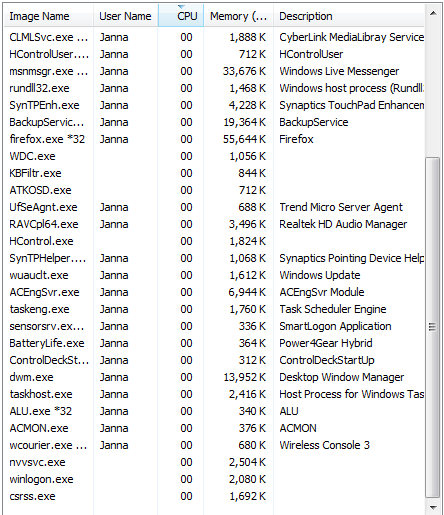
Task: Click the Task Scheduler Engine description
Action: [333, 309]
